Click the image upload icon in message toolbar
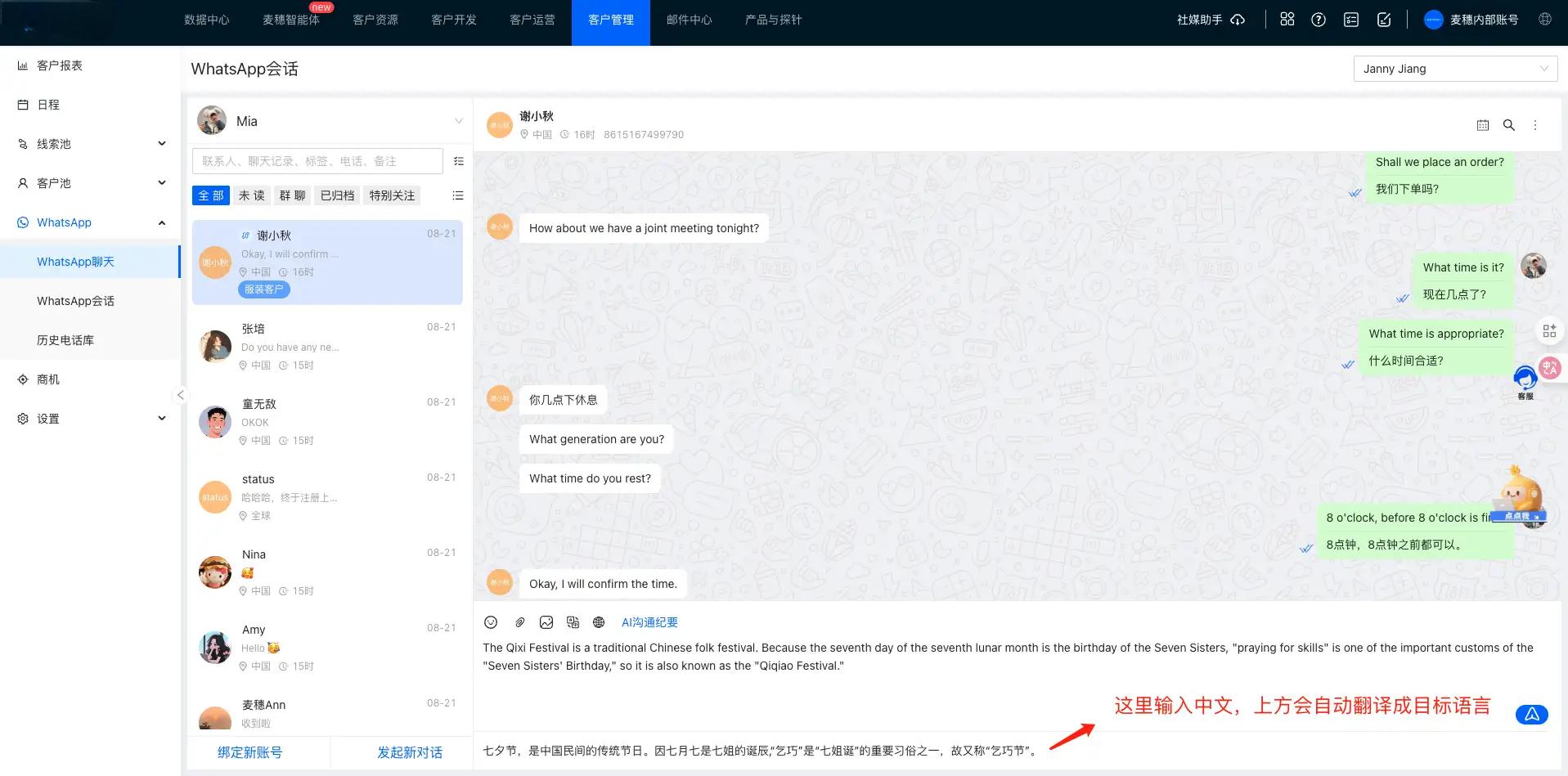This screenshot has width=1568, height=776. click(x=546, y=622)
